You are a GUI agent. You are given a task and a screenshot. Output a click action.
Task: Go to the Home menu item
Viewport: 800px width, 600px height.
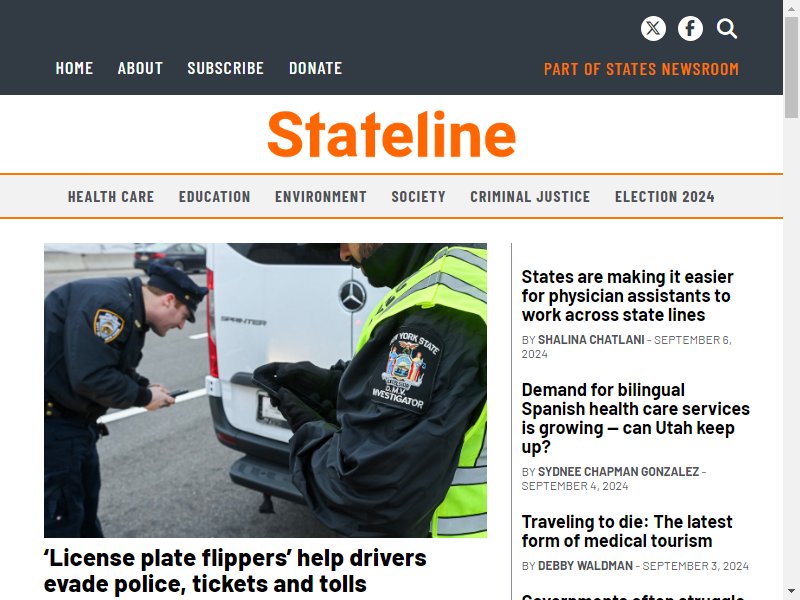(x=74, y=68)
